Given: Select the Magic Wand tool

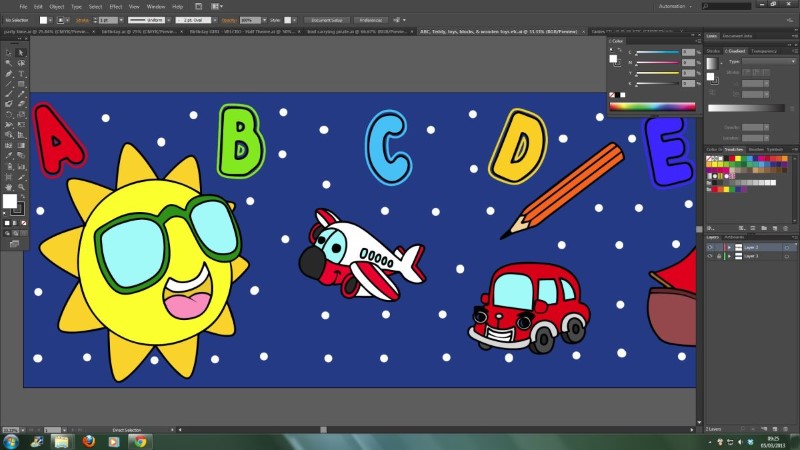Looking at the screenshot, I should 9,63.
